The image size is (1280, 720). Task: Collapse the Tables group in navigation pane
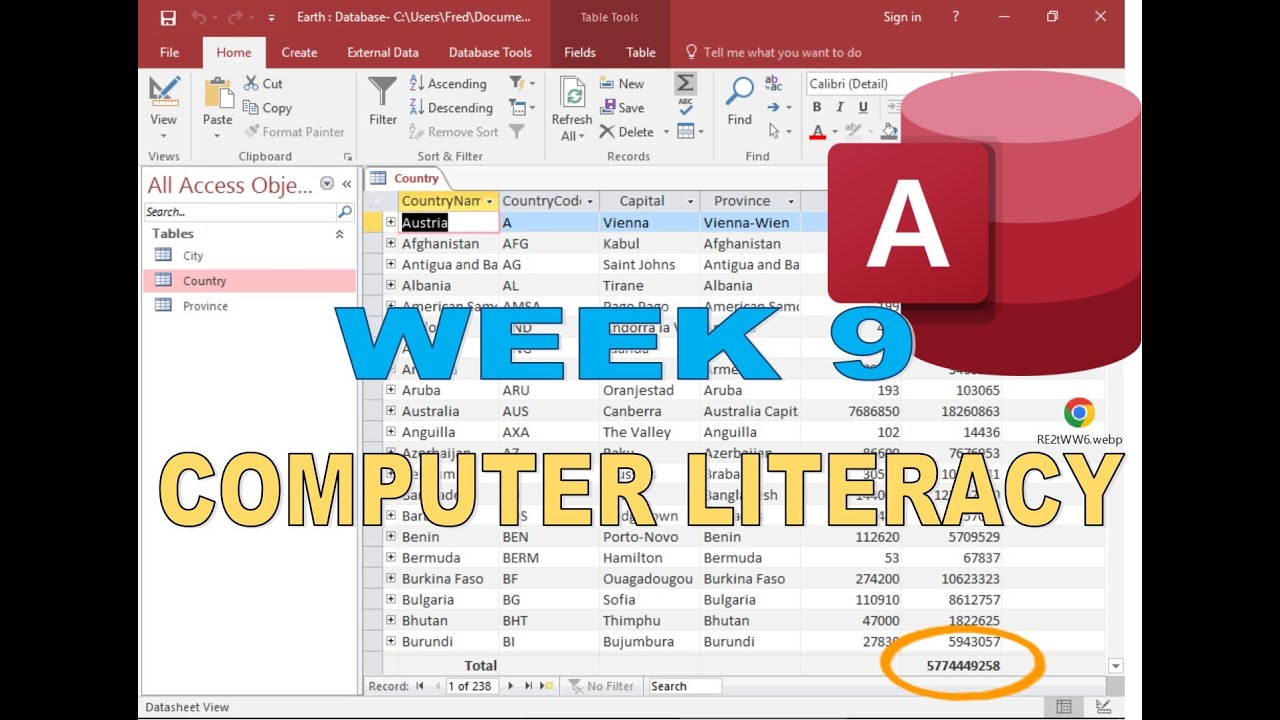pos(339,234)
